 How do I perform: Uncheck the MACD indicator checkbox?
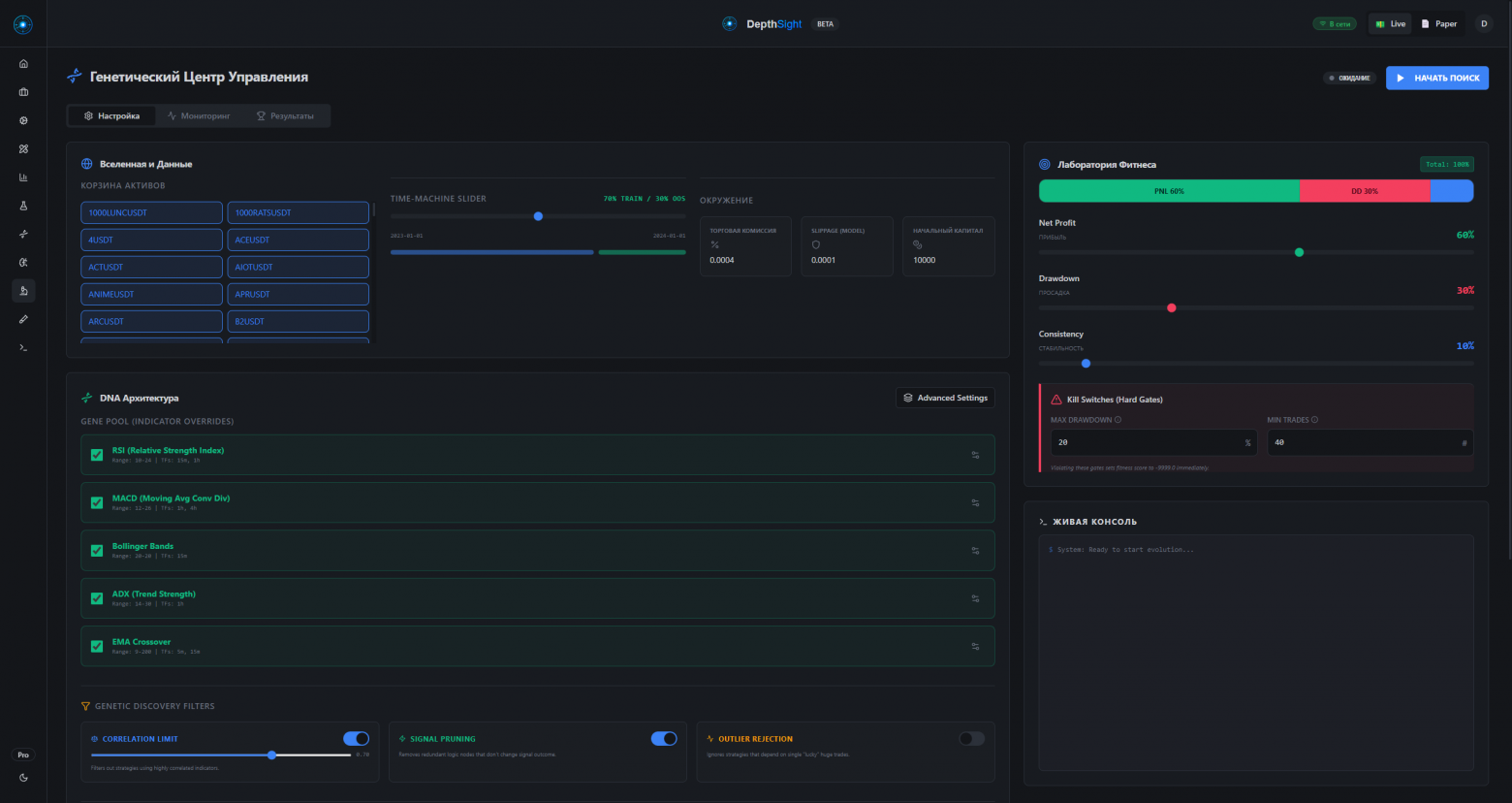(97, 502)
